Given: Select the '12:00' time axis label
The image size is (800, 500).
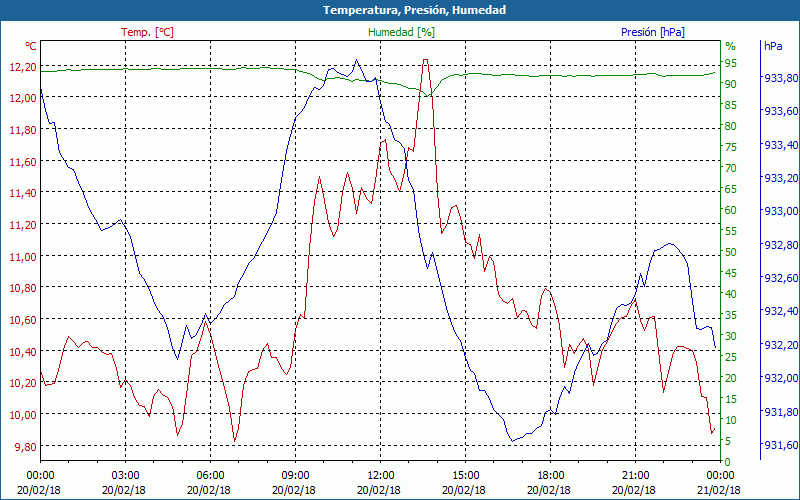Looking at the screenshot, I should 381,476.
